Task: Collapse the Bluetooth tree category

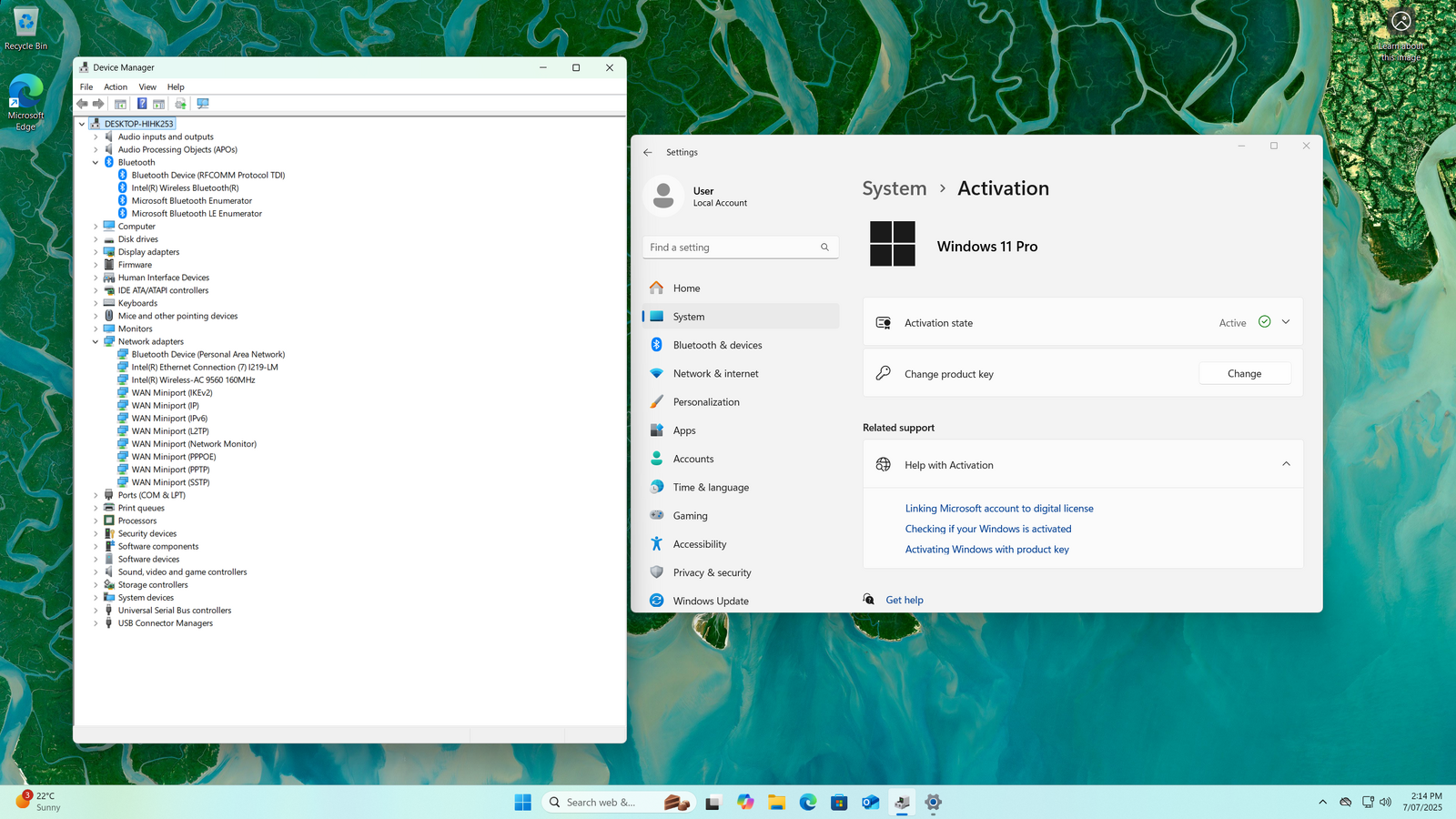Action: tap(96, 163)
